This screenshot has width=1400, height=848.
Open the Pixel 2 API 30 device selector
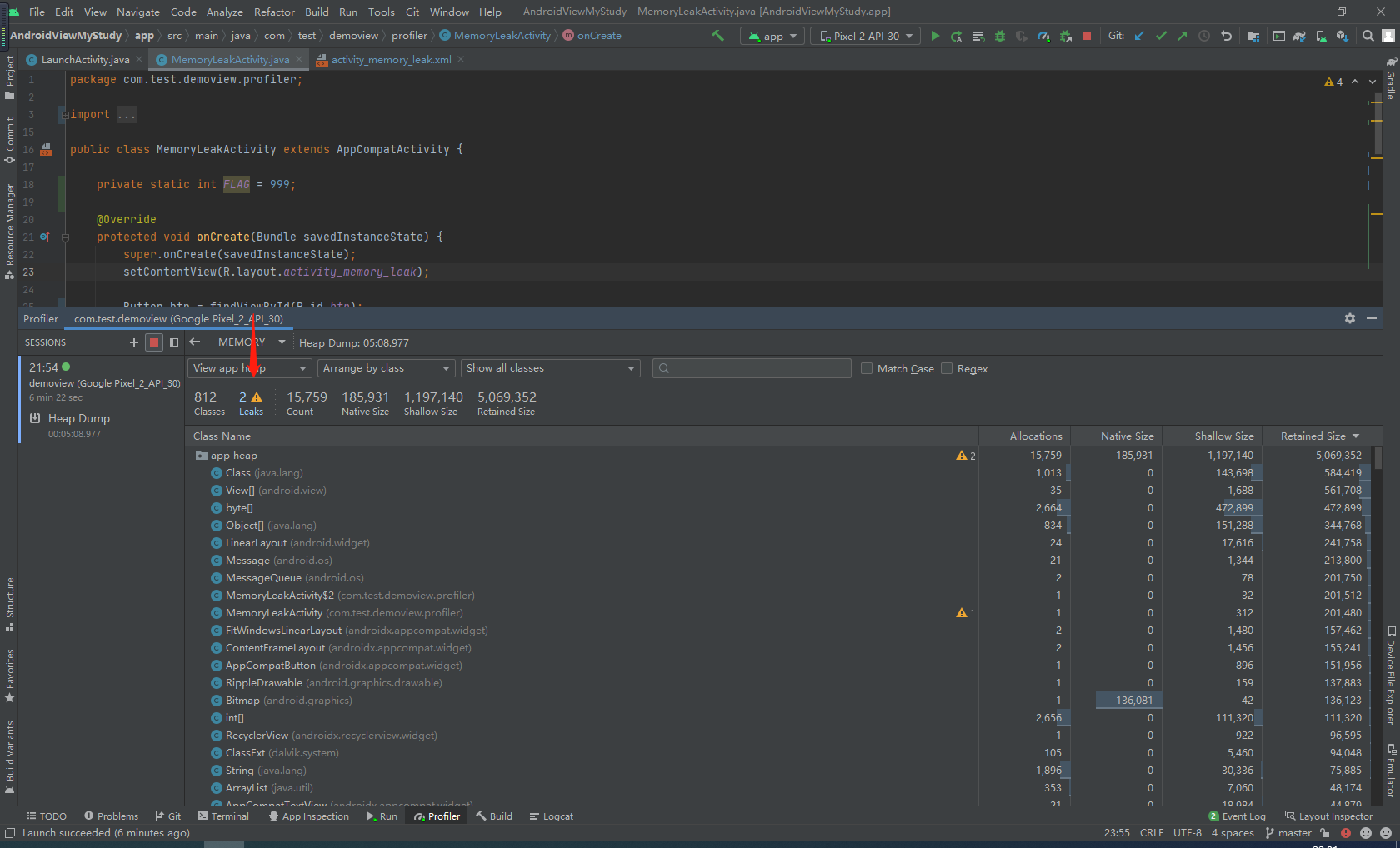click(864, 36)
